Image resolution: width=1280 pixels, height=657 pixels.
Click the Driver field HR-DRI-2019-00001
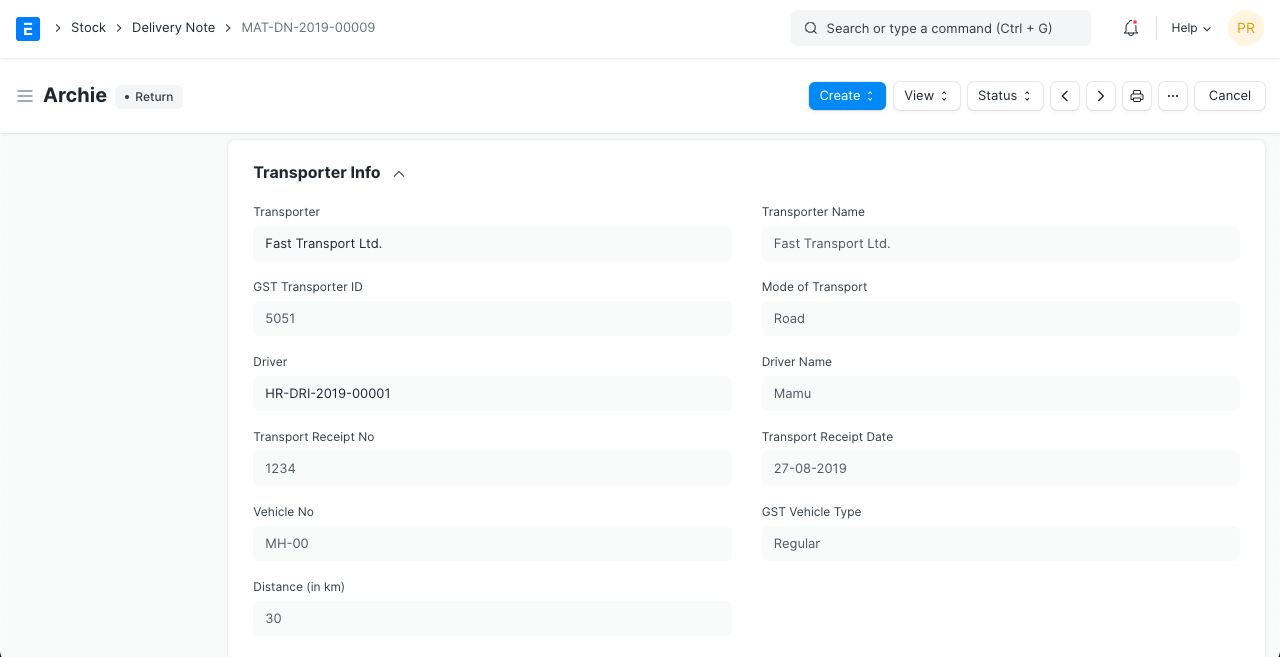pos(492,393)
